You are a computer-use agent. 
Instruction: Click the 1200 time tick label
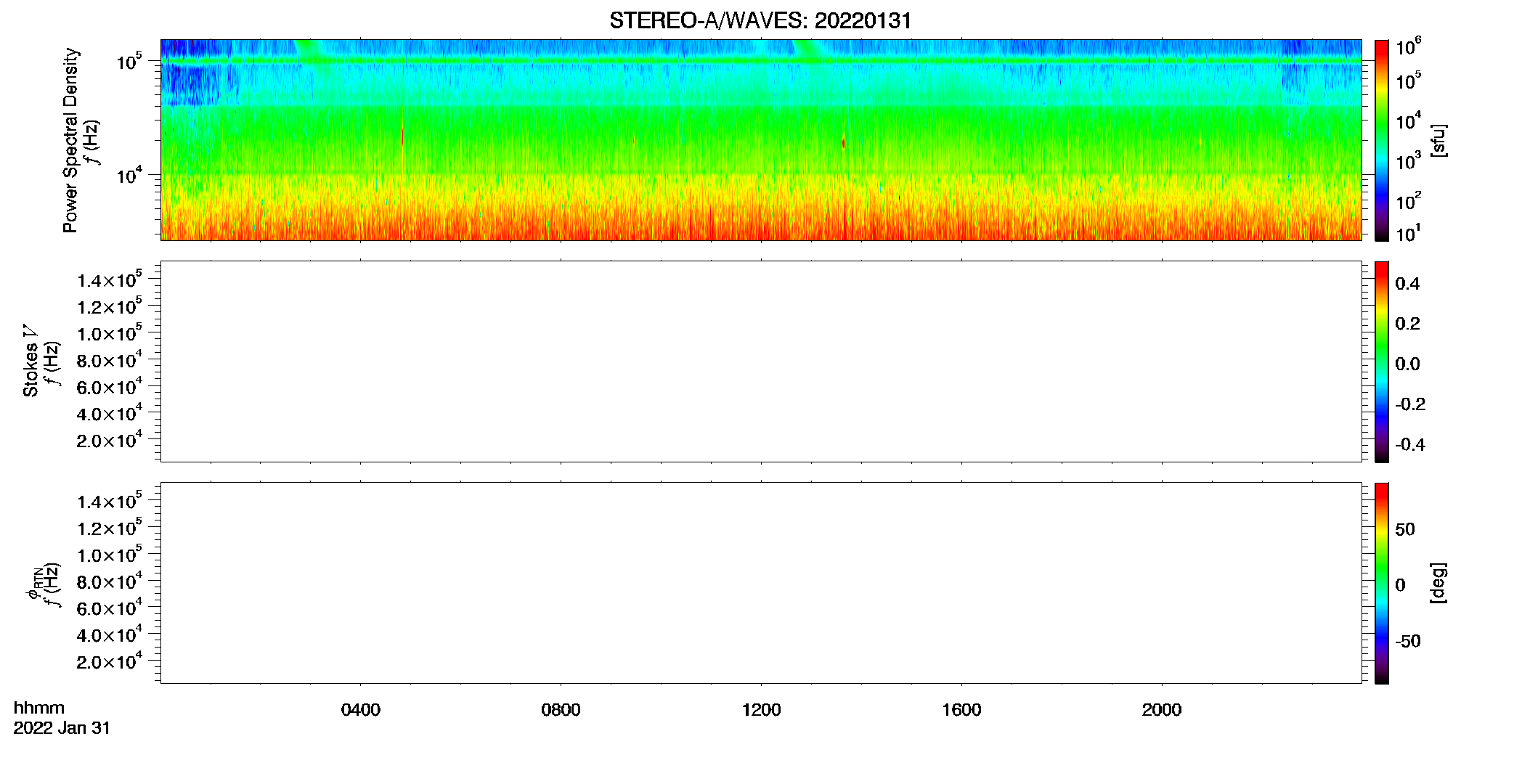point(761,710)
